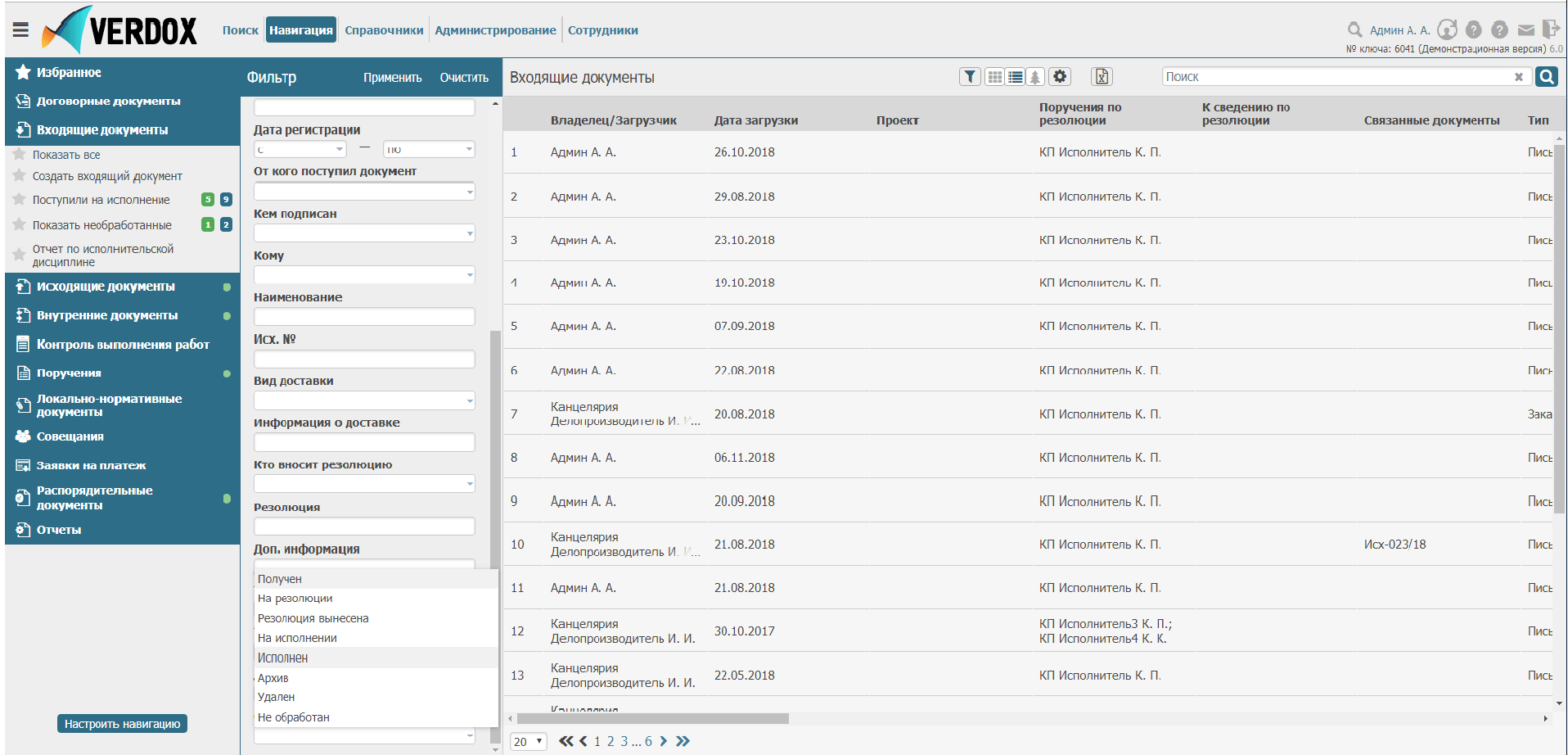Clear search field with the X icon
Viewport: 1568px width, 755px height.
pyautogui.click(x=1519, y=77)
